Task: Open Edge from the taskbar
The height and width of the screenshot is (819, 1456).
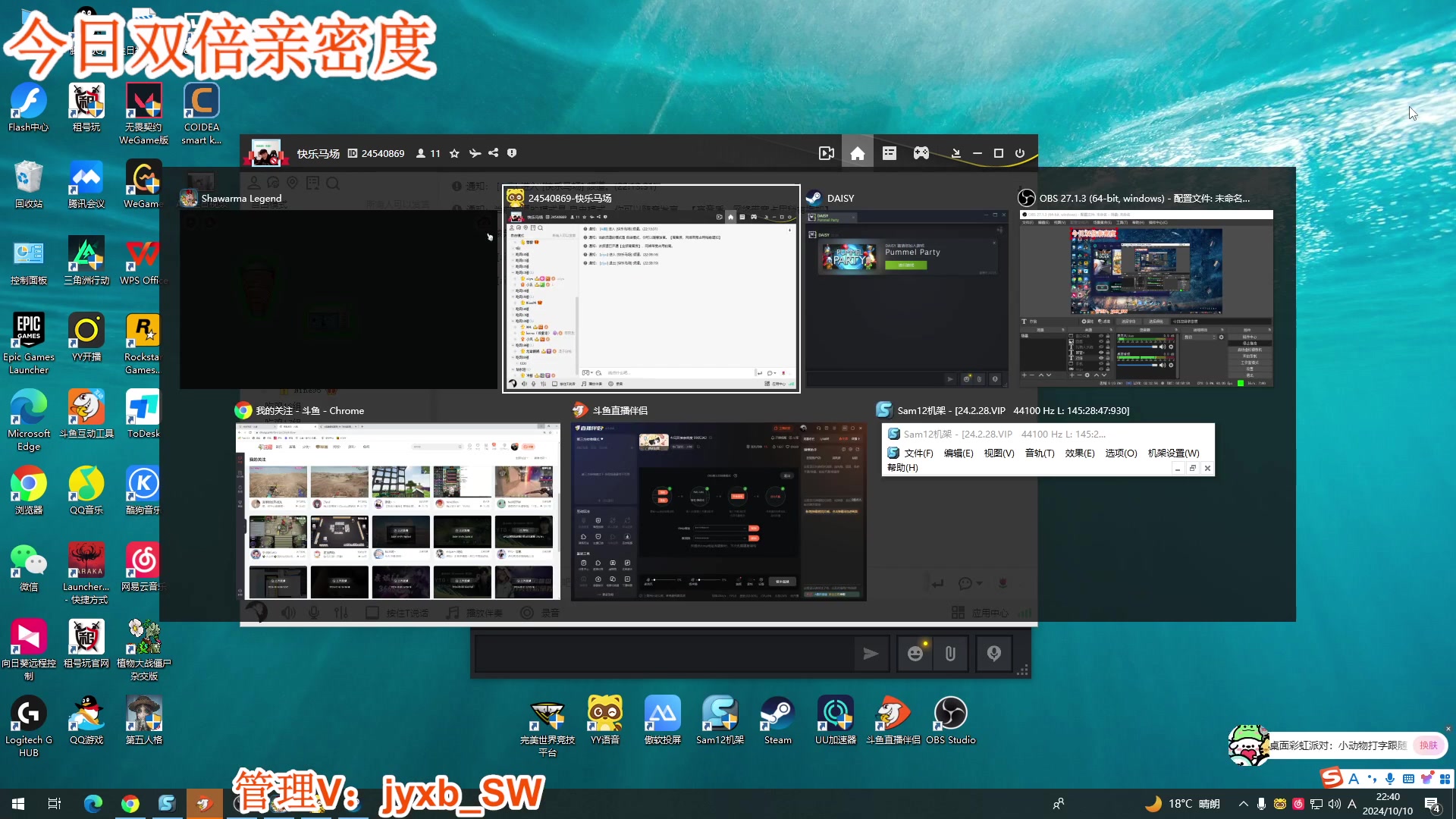Action: tap(93, 804)
